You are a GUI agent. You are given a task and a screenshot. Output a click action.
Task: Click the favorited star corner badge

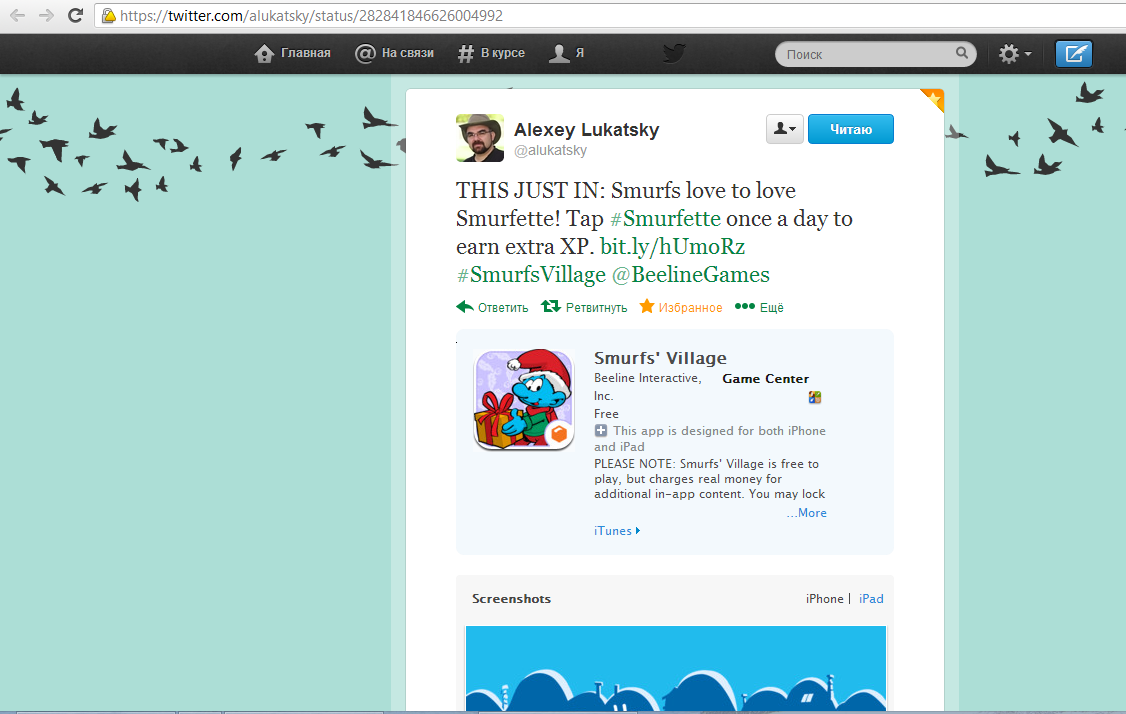[933, 99]
